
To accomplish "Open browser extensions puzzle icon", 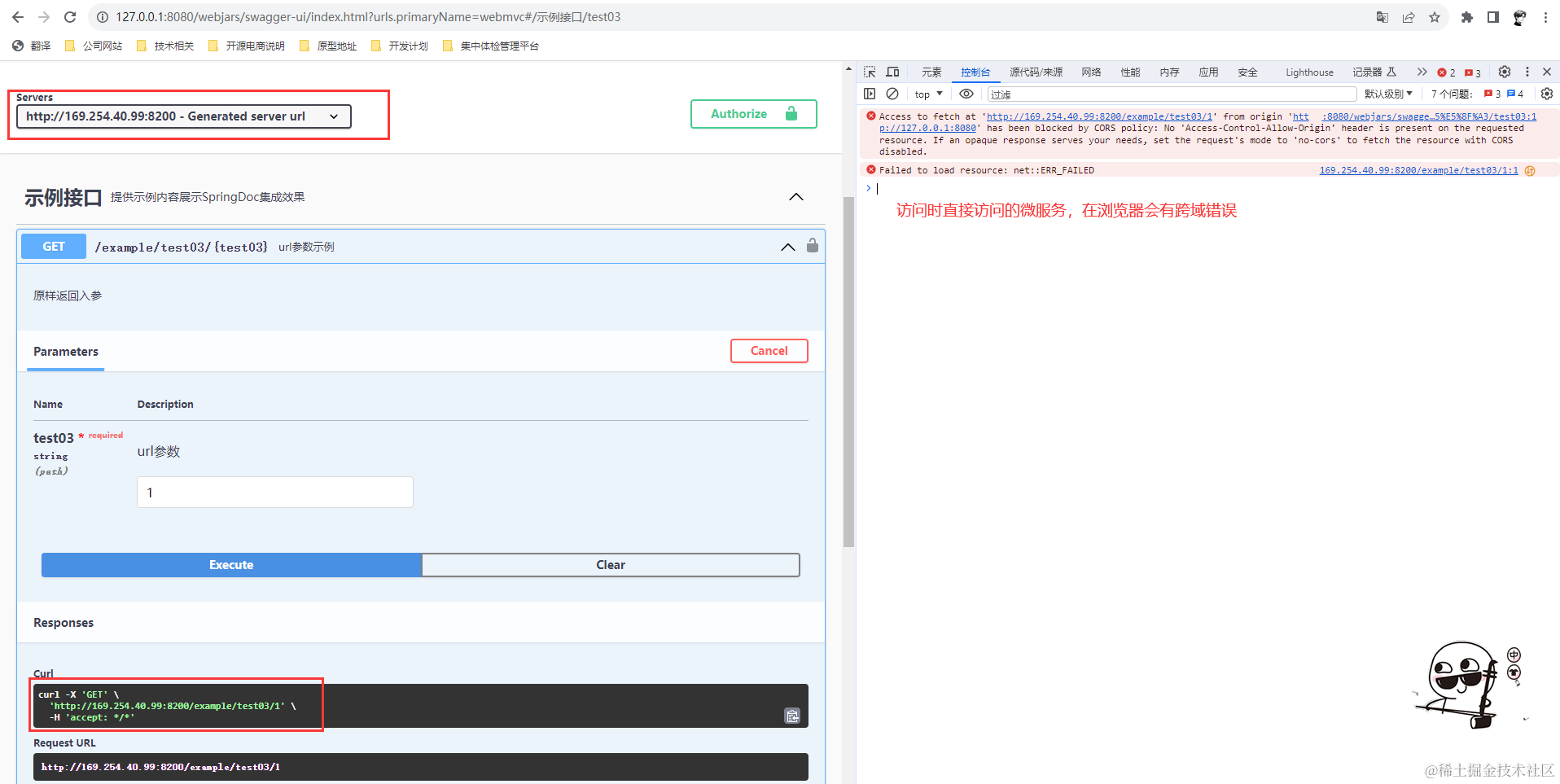I will [1467, 17].
